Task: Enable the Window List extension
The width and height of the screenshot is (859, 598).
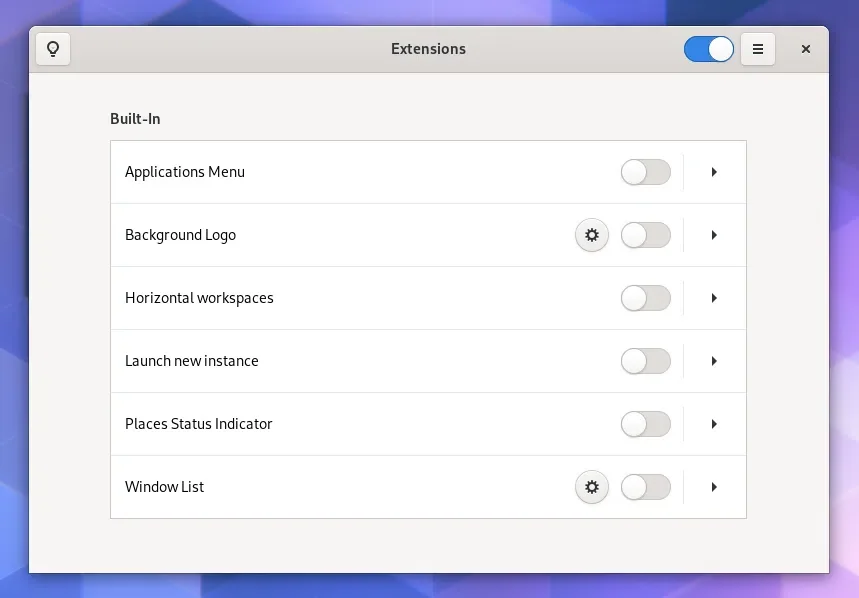Action: point(646,487)
